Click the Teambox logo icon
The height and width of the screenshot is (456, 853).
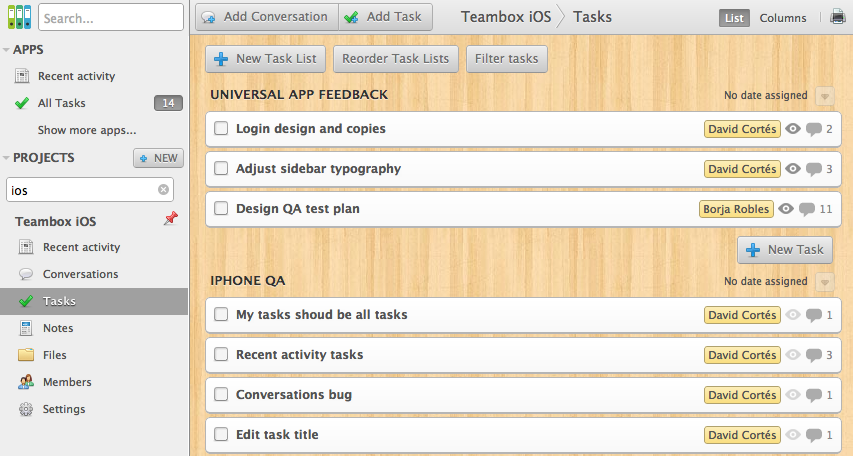(x=19, y=17)
